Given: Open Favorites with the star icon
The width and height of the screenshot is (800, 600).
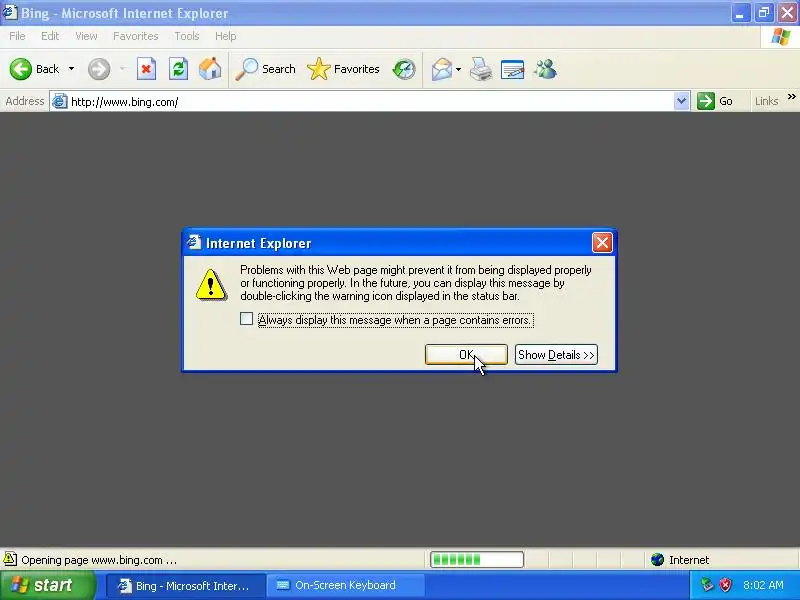Looking at the screenshot, I should coord(319,69).
